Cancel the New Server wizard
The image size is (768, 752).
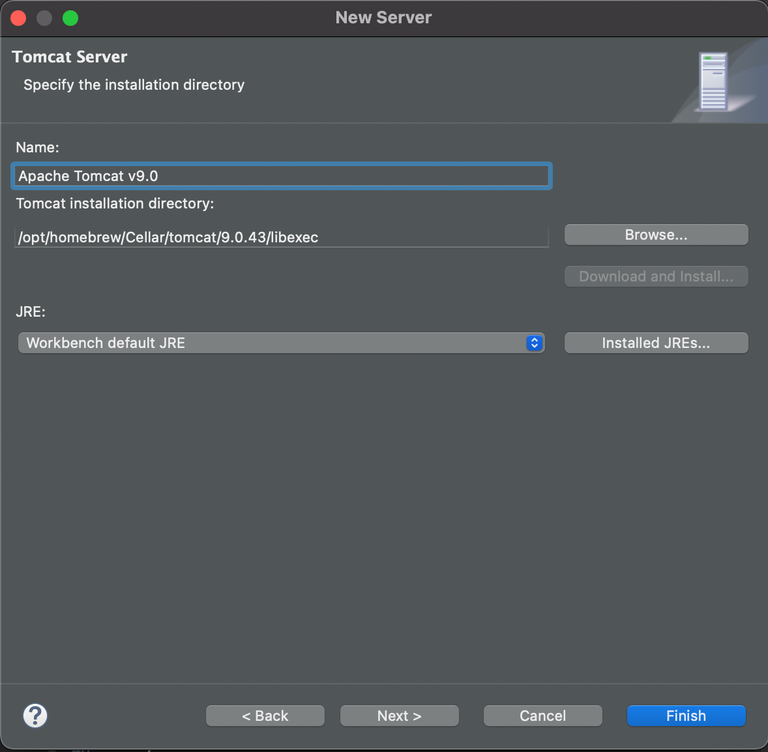pos(543,716)
